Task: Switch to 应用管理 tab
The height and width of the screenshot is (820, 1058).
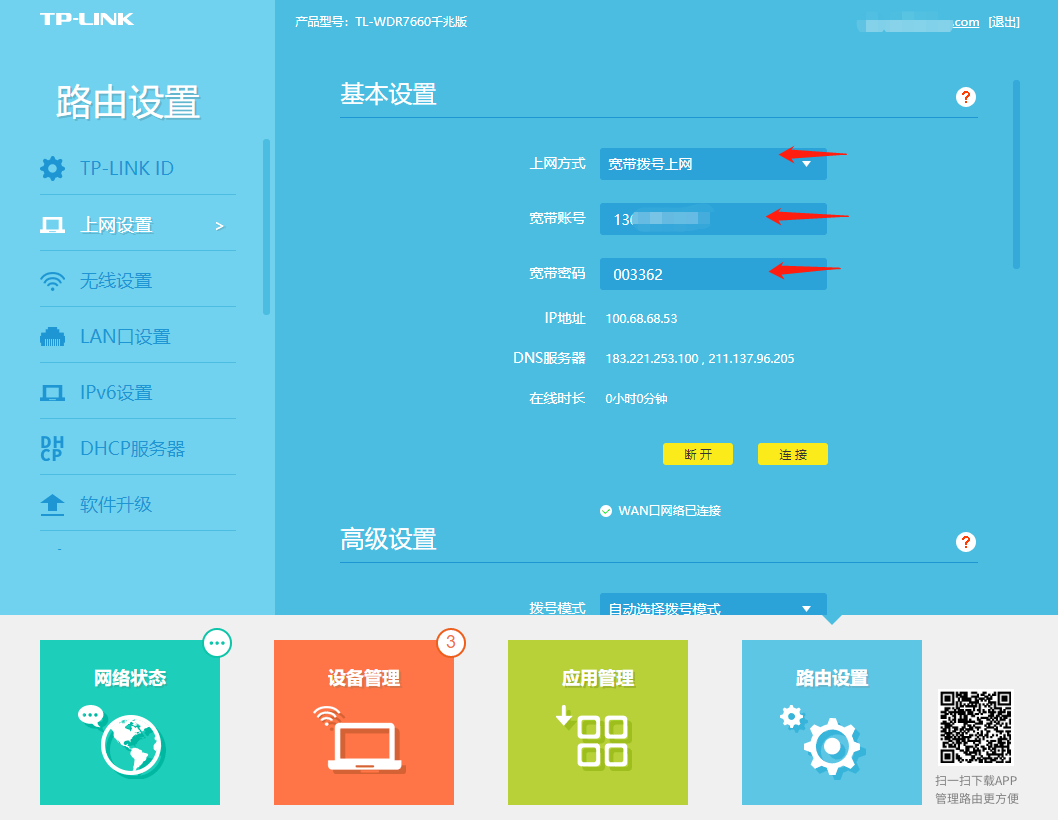Action: [x=598, y=722]
